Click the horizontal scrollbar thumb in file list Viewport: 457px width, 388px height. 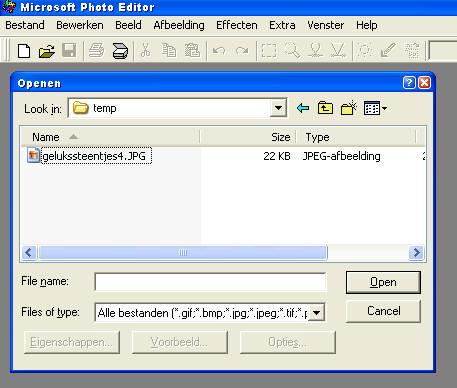tap(183, 253)
